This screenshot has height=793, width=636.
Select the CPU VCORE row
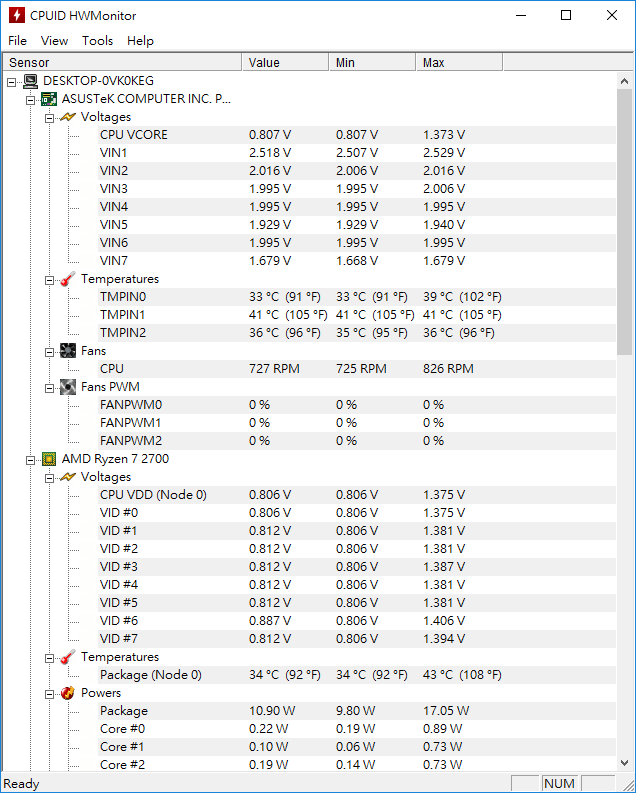click(x=357, y=135)
